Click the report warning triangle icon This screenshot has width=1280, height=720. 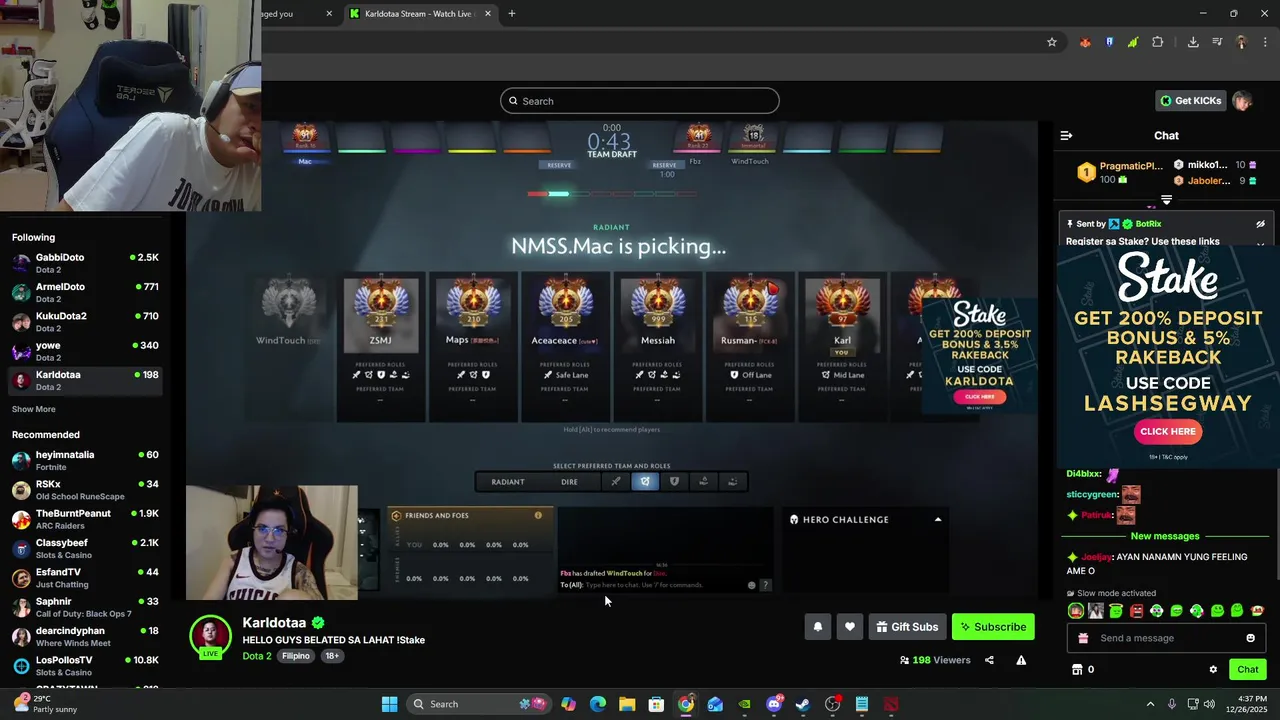pos(1021,660)
